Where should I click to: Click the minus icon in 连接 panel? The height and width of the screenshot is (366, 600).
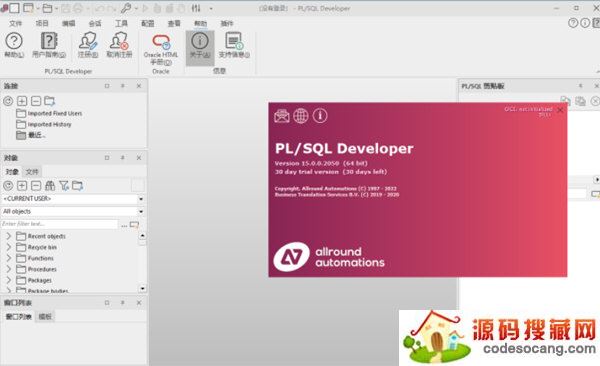coord(36,101)
